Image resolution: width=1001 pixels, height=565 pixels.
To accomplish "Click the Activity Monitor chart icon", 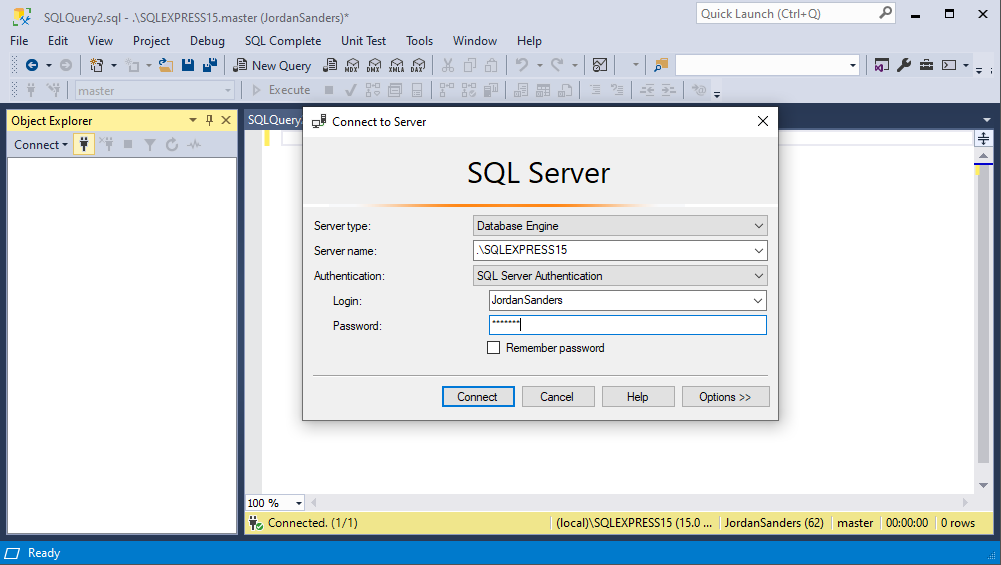I will pos(600,65).
